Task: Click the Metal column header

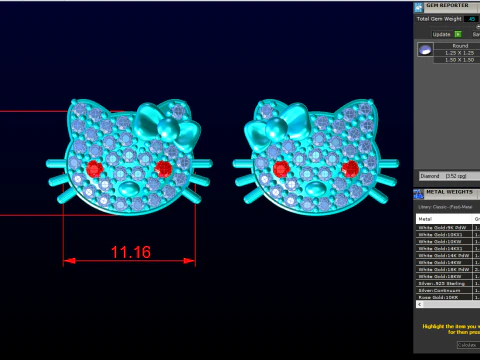Action: point(444,219)
